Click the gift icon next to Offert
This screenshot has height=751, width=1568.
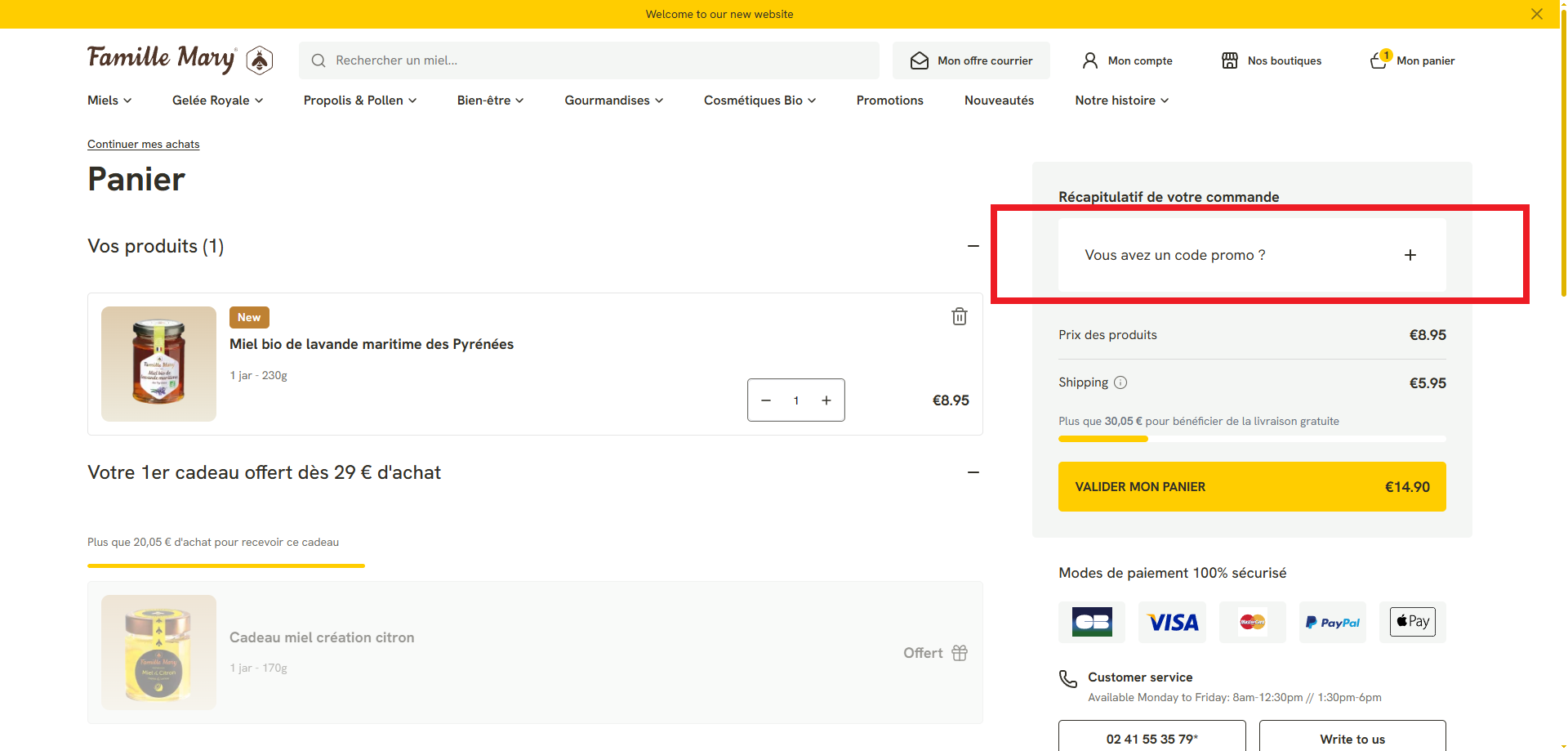pos(960,653)
